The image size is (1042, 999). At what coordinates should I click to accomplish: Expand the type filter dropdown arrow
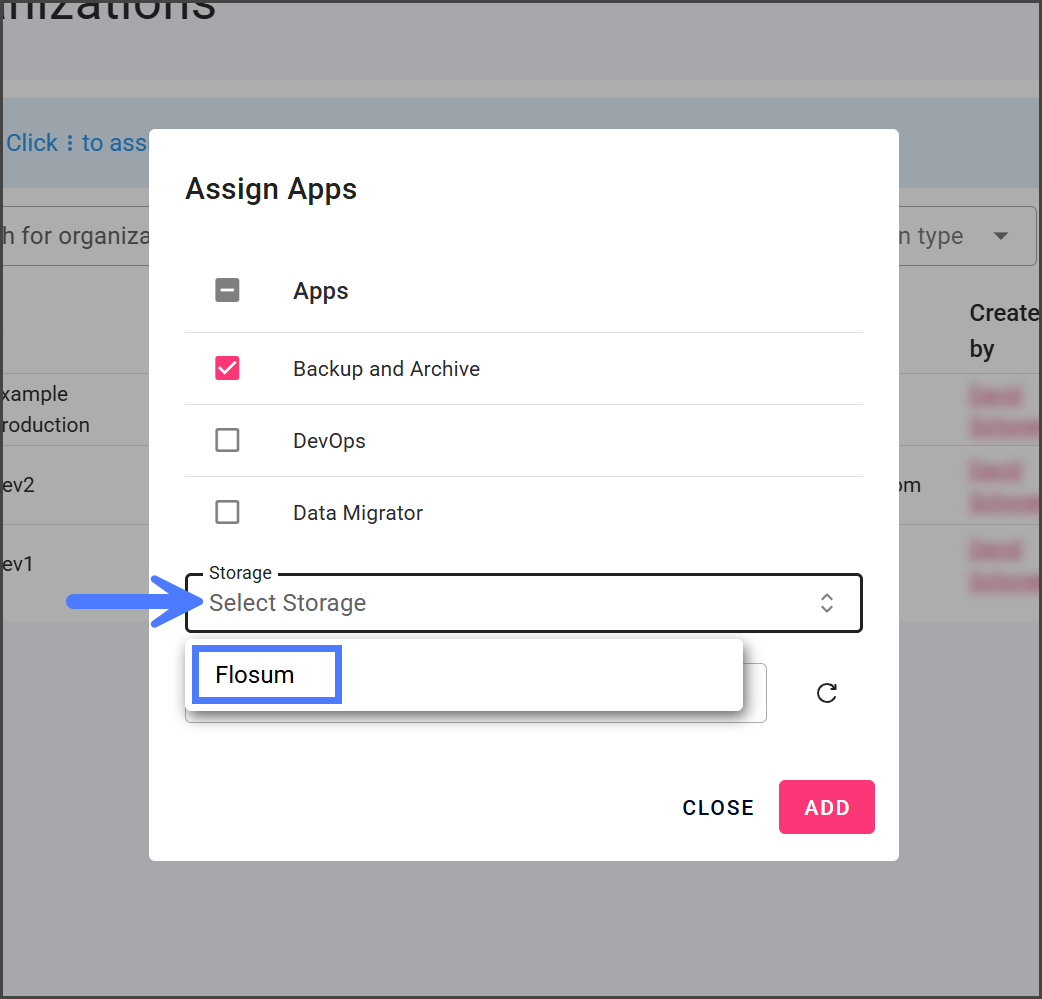click(1000, 237)
